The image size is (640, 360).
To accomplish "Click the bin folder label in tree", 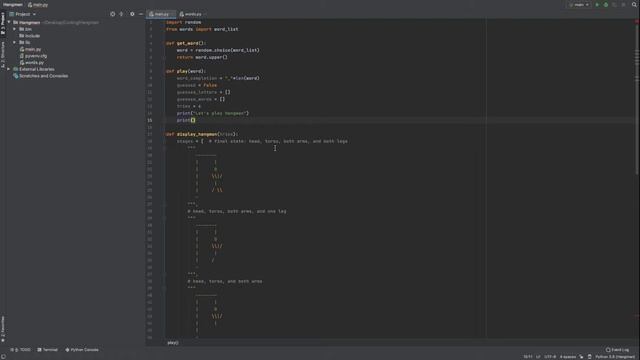I will click(x=28, y=29).
